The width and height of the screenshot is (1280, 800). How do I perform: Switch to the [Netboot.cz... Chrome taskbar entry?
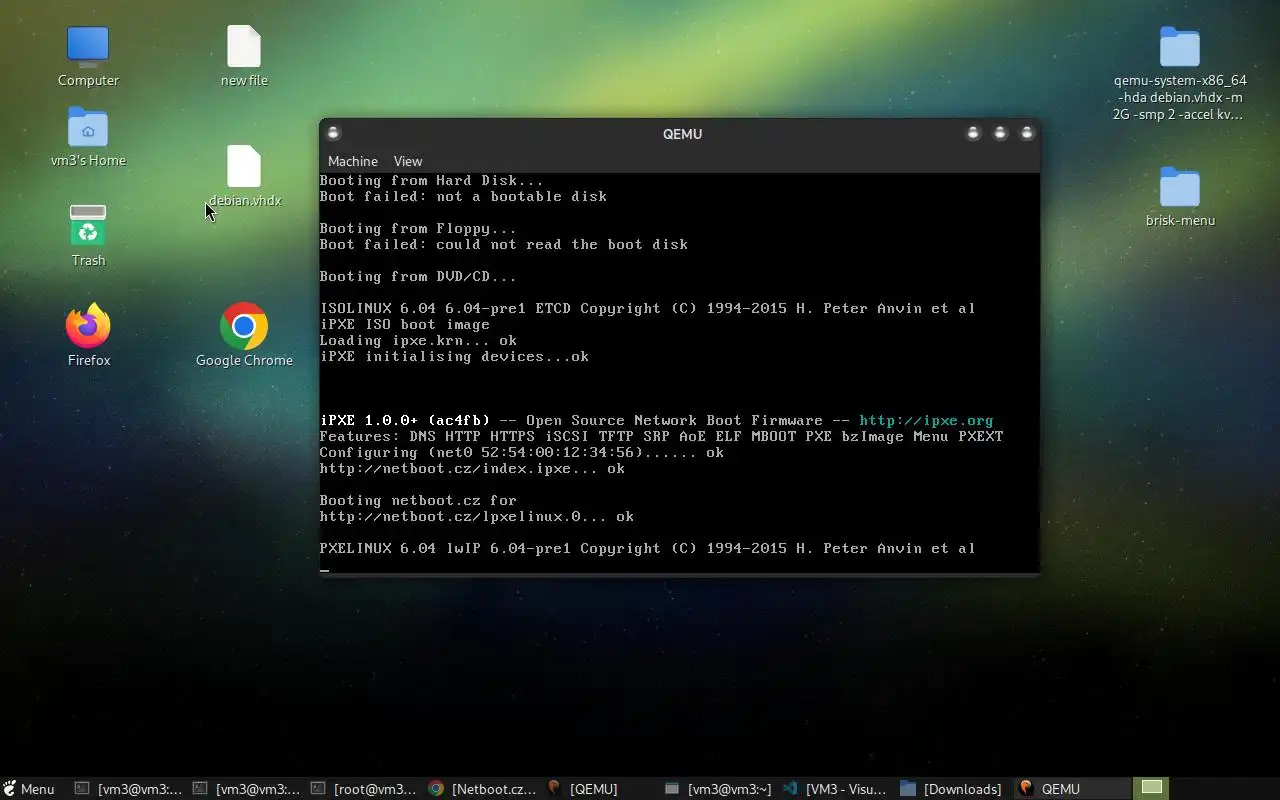(x=483, y=789)
